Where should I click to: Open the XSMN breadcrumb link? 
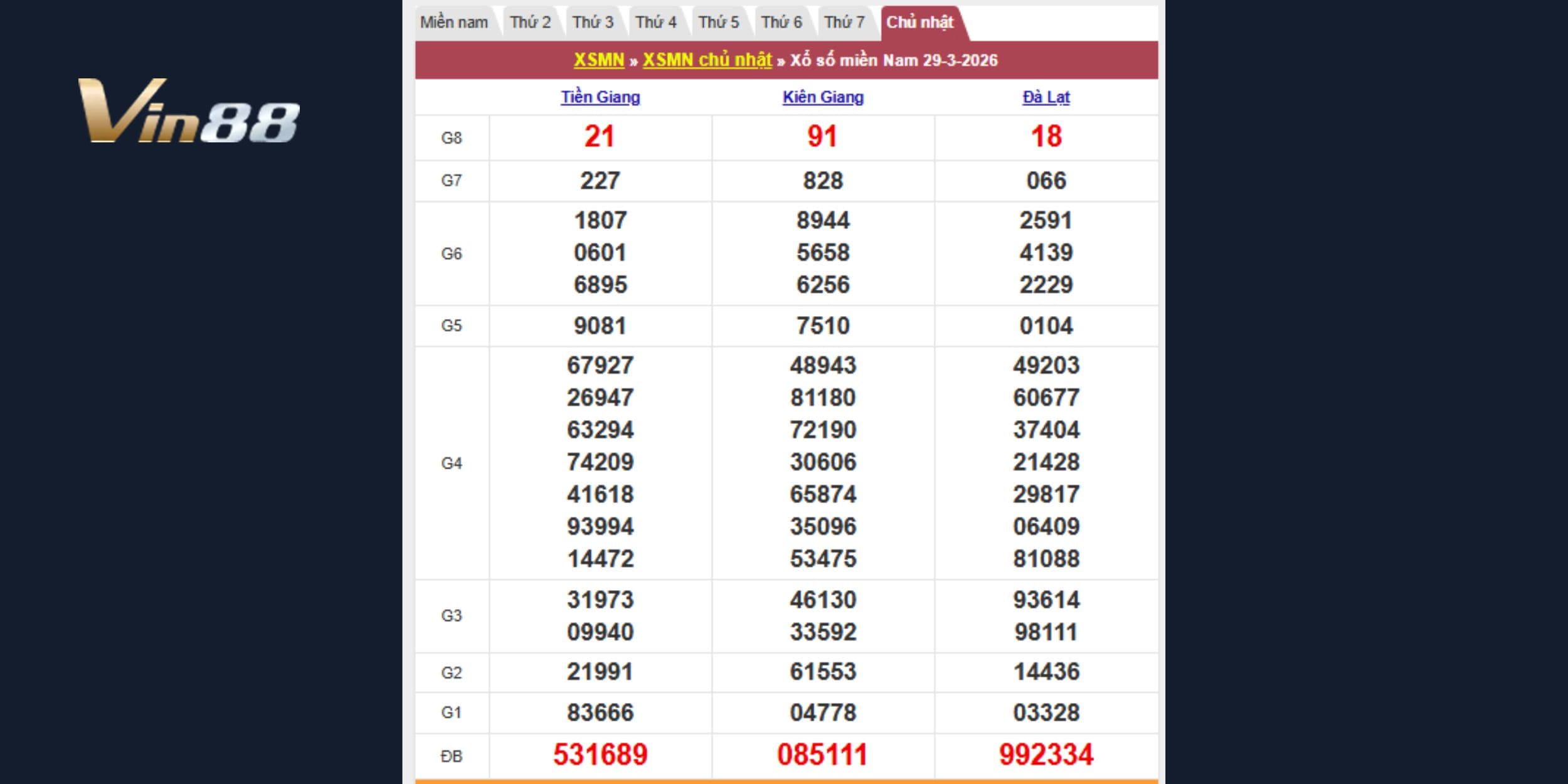click(599, 60)
